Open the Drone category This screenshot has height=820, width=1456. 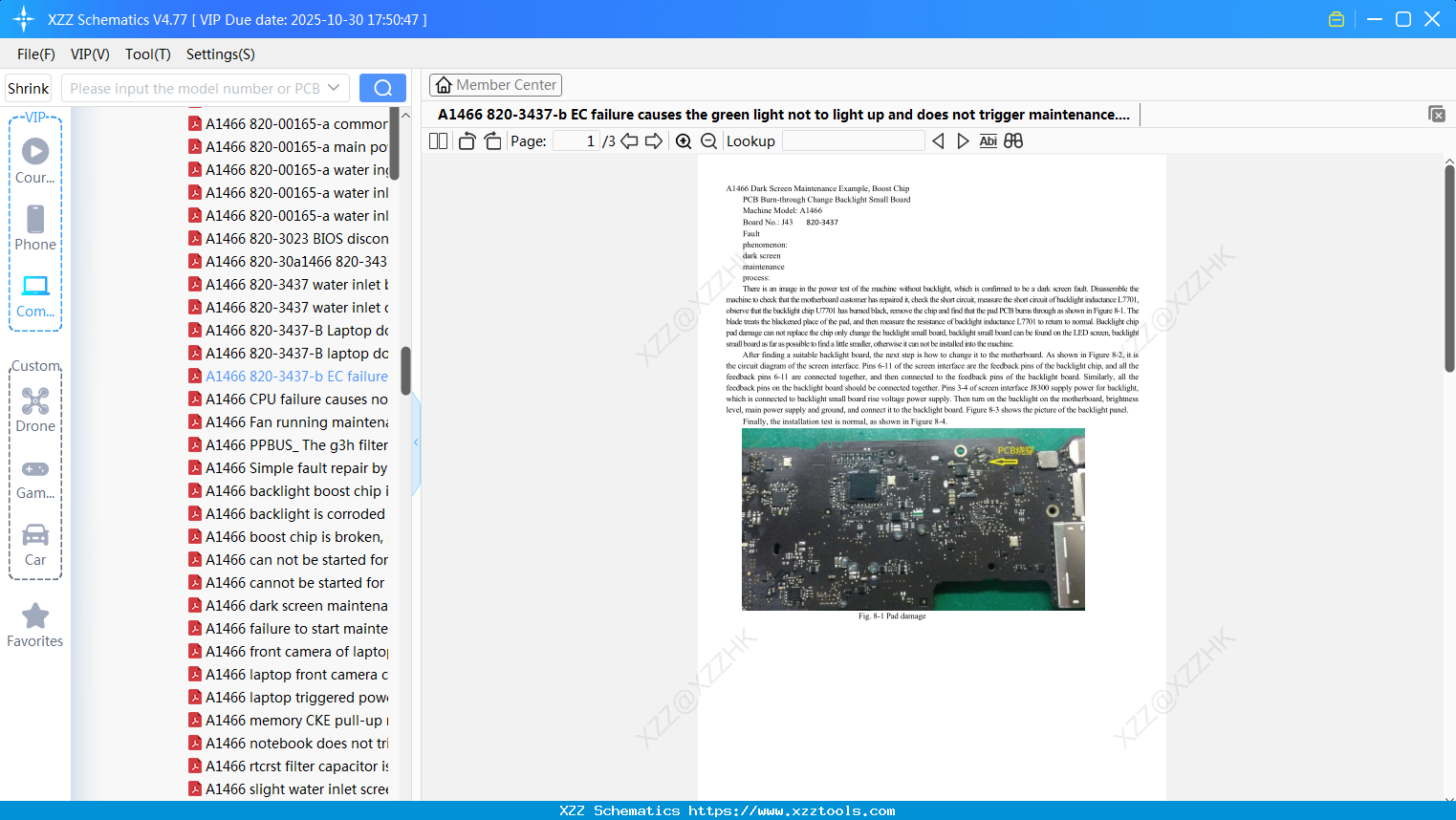pyautogui.click(x=35, y=409)
